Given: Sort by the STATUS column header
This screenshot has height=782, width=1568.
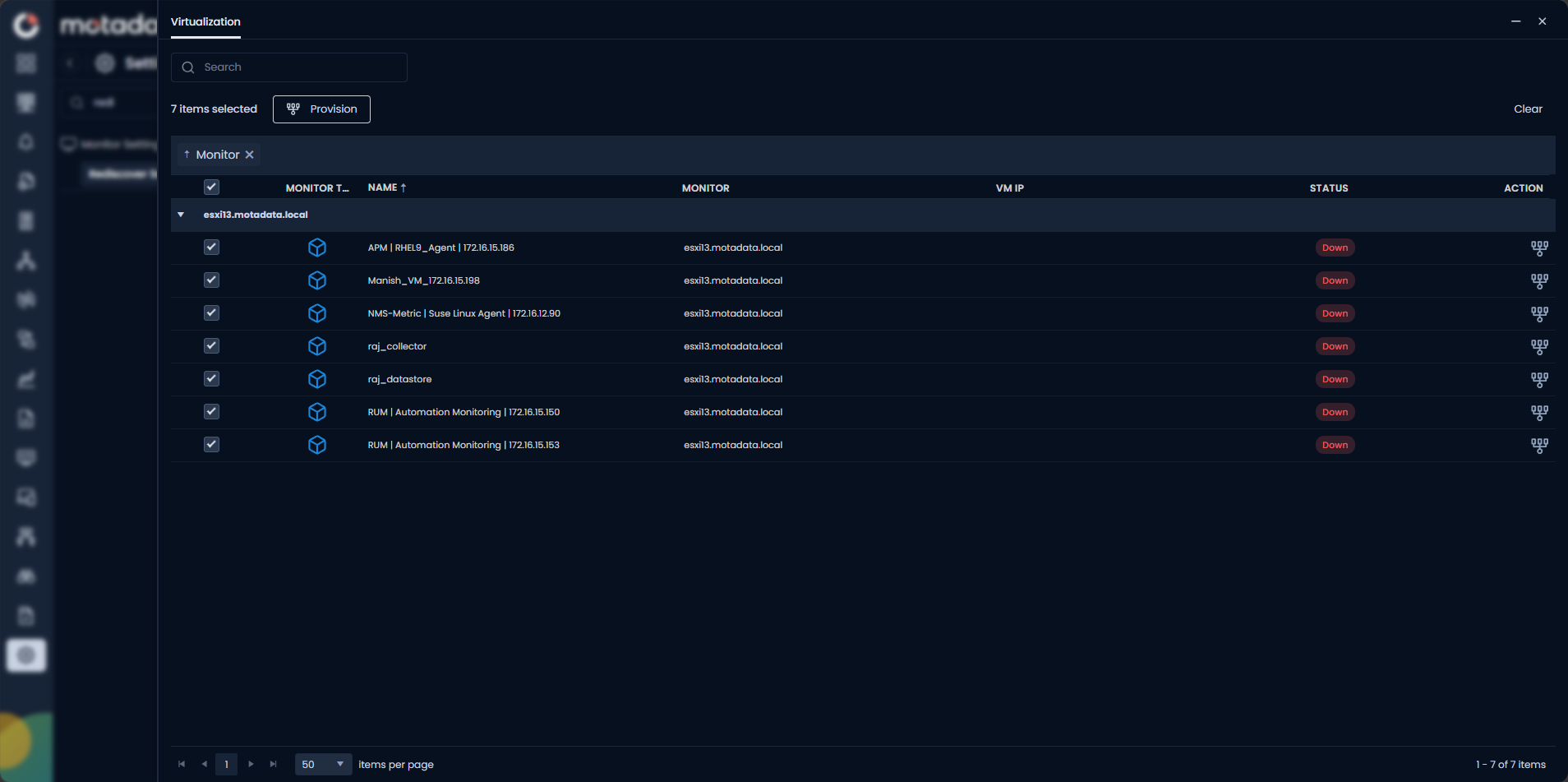Looking at the screenshot, I should (x=1328, y=188).
